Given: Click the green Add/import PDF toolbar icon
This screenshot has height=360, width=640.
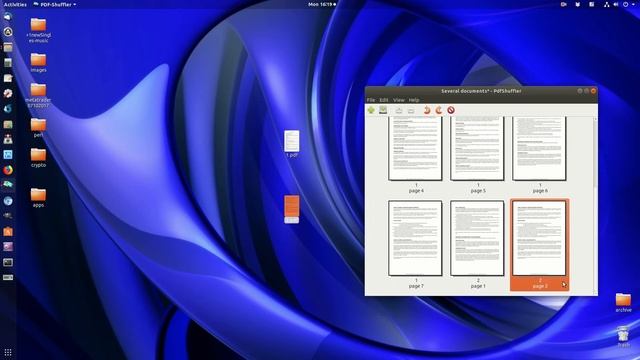Looking at the screenshot, I should point(371,110).
